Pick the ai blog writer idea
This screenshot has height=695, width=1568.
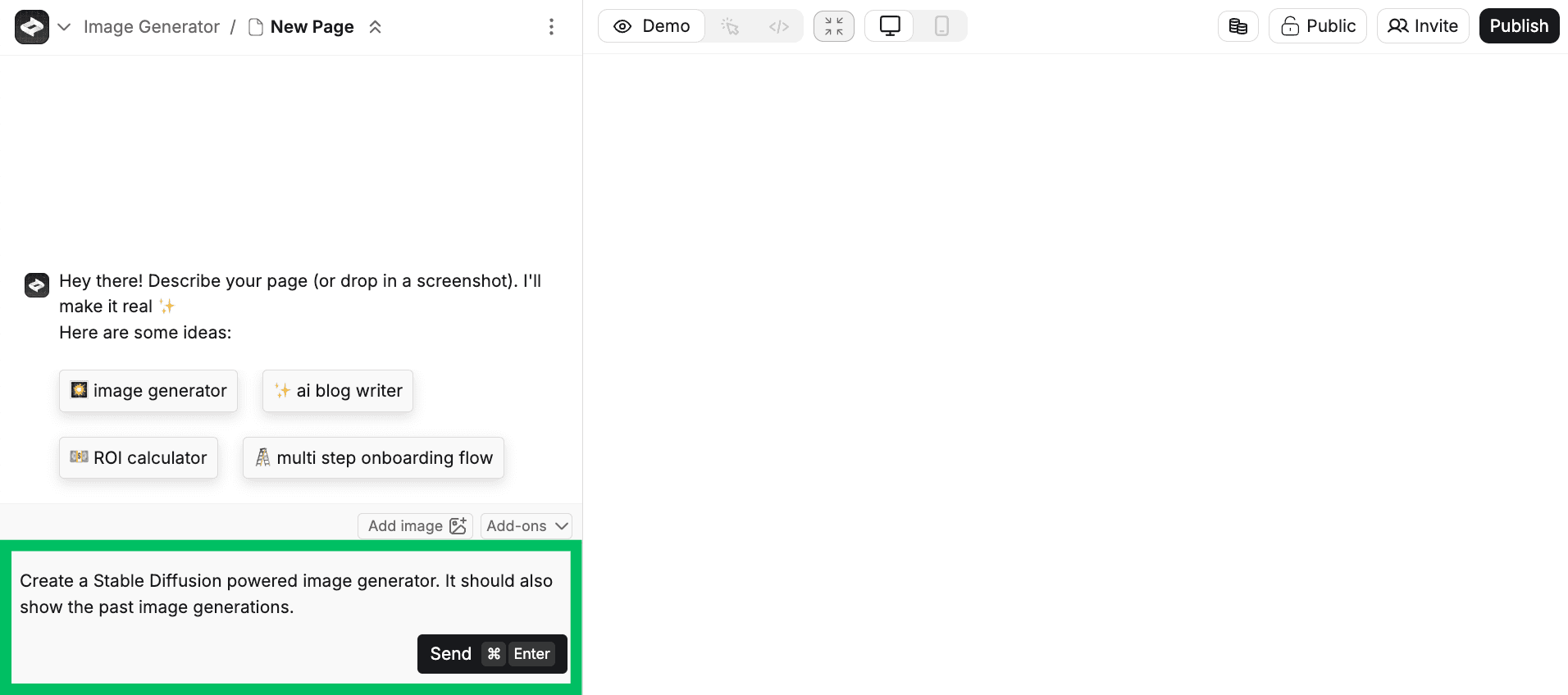click(338, 391)
